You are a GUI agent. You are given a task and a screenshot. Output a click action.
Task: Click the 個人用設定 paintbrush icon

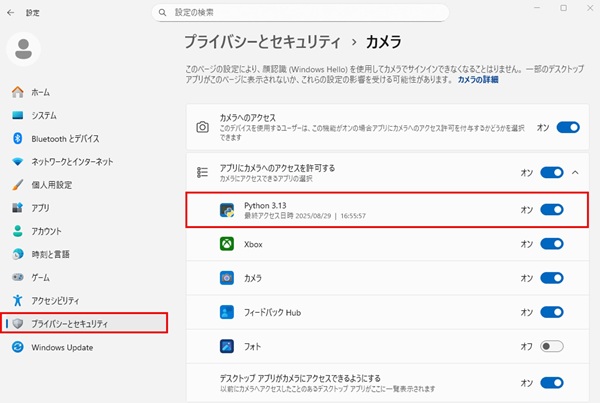point(18,184)
